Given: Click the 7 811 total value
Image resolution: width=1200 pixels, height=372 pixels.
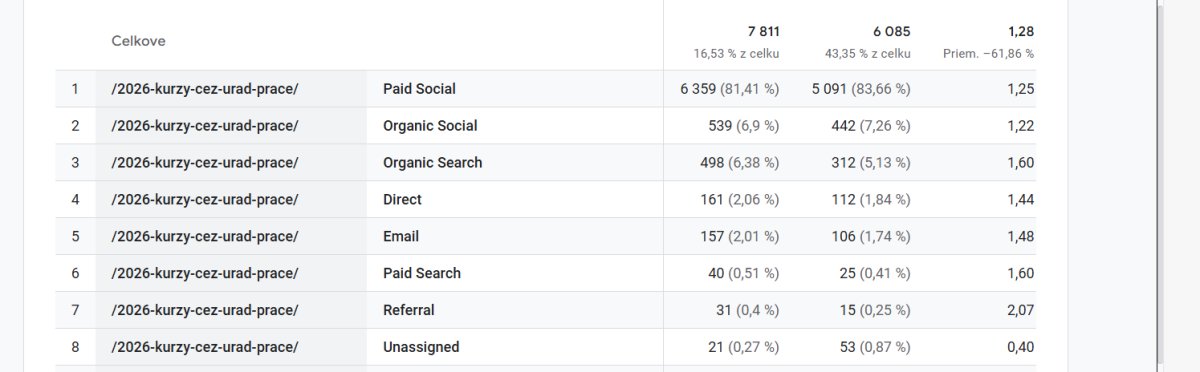Looking at the screenshot, I should (x=762, y=32).
